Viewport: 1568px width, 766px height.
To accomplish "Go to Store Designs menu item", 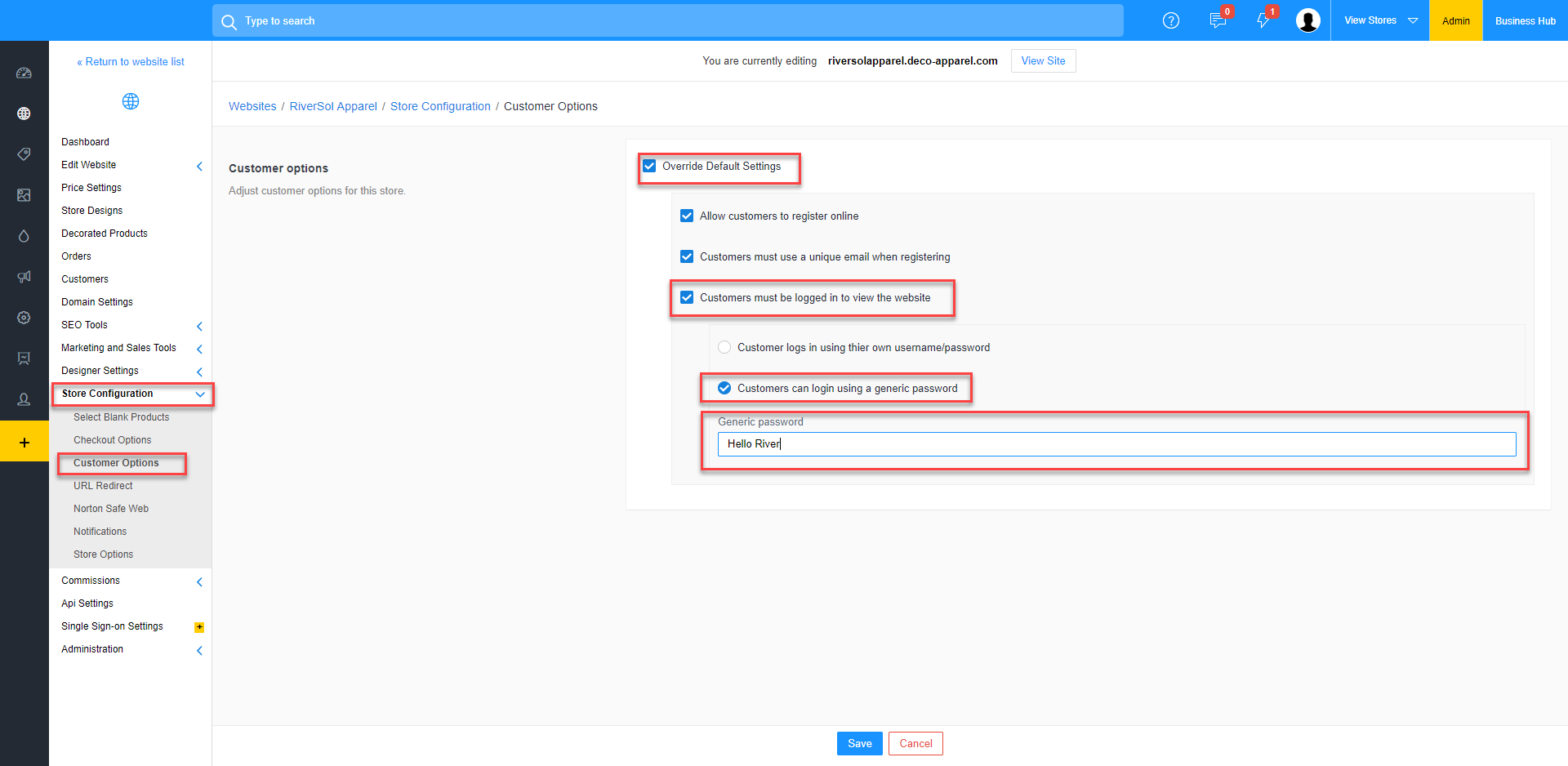I will coord(91,211).
